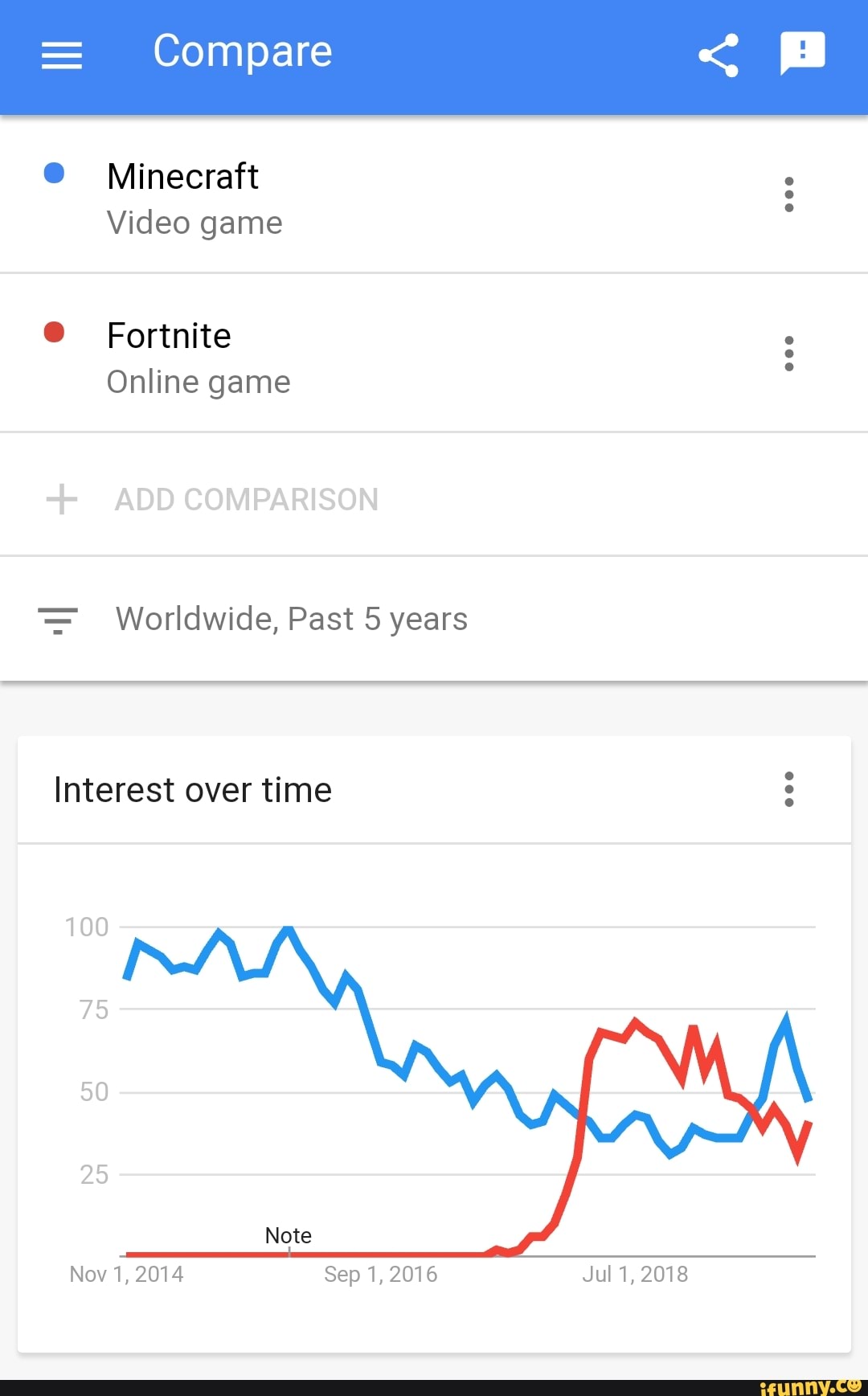868x1396 pixels.
Task: Open the feedback icon in the header
Action: [x=801, y=51]
